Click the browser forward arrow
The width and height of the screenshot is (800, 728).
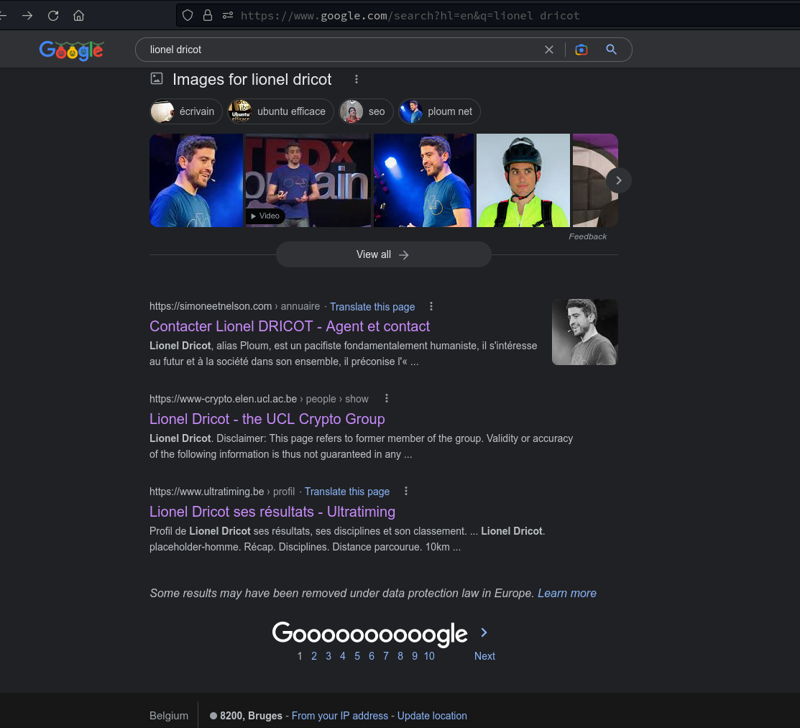pyautogui.click(x=28, y=16)
